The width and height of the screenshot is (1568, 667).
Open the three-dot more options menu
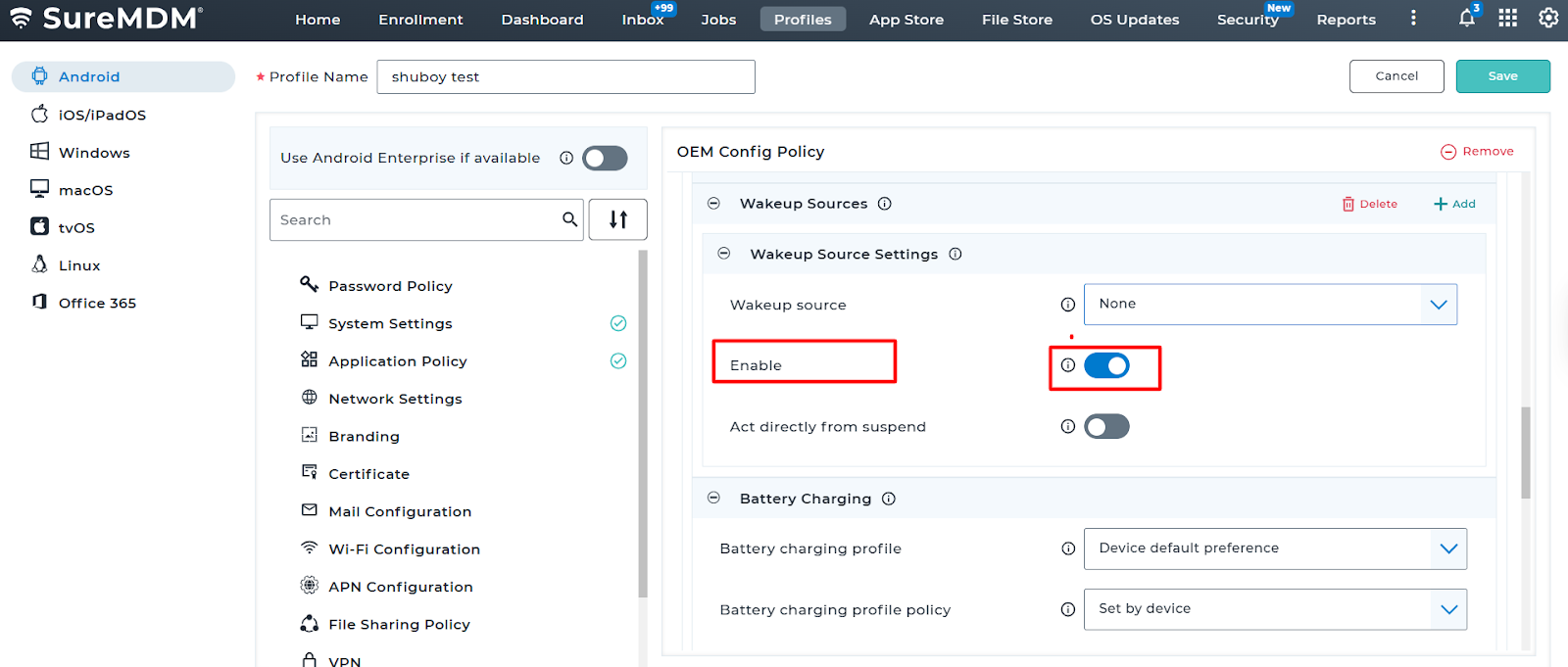(1413, 19)
